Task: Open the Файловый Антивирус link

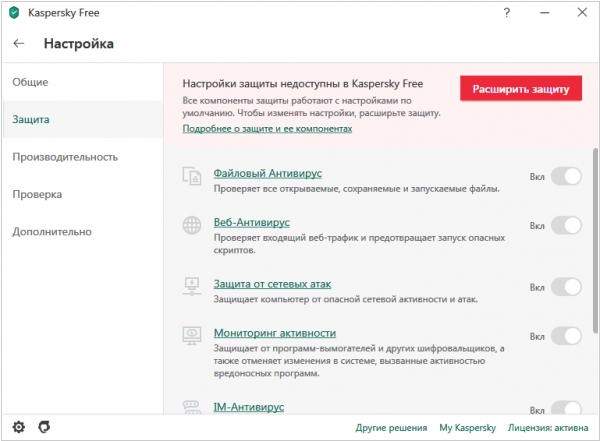Action: point(267,173)
